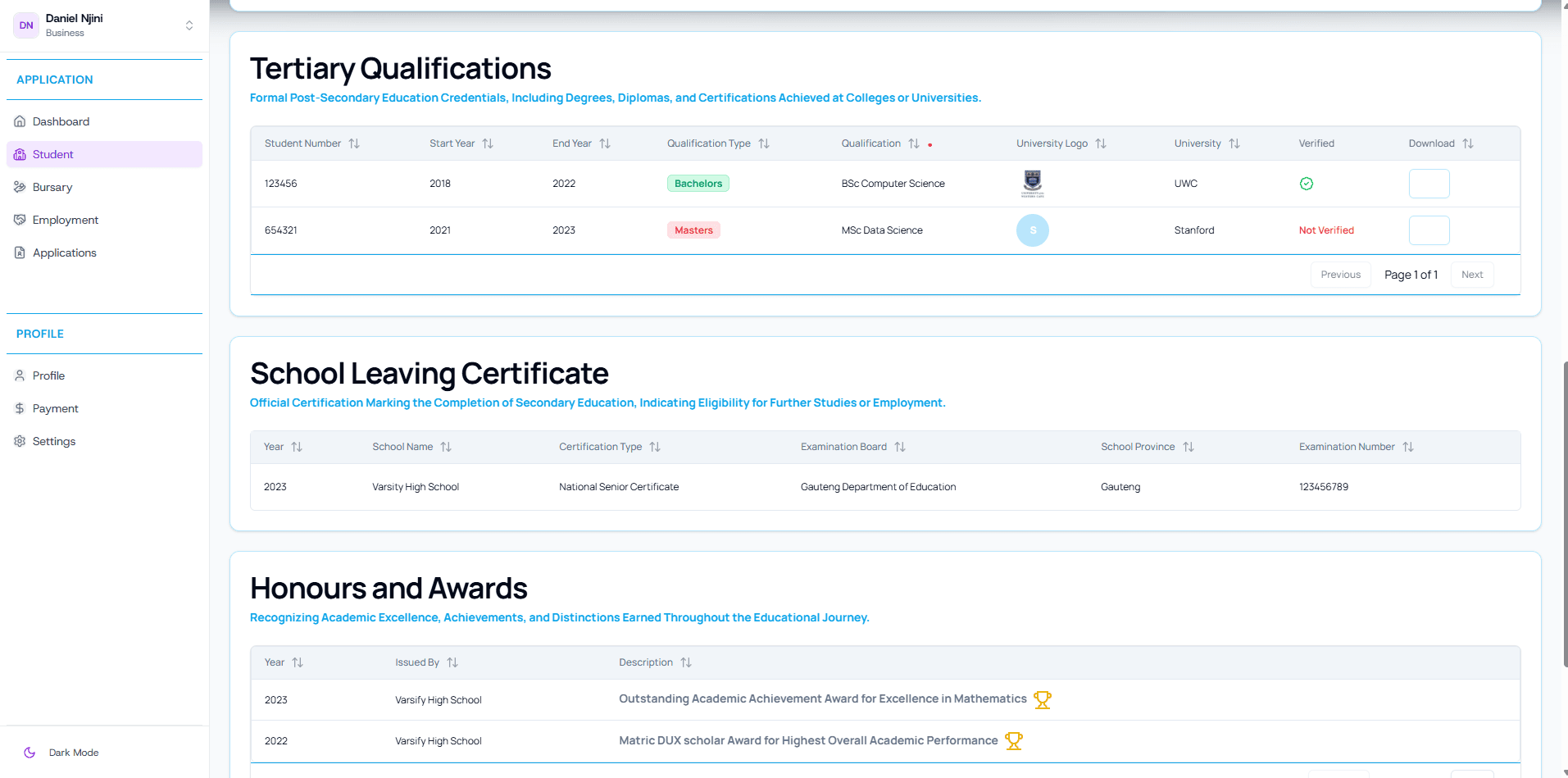Click the Next pagination button
Screen dimensions: 1568x778
(1471, 275)
